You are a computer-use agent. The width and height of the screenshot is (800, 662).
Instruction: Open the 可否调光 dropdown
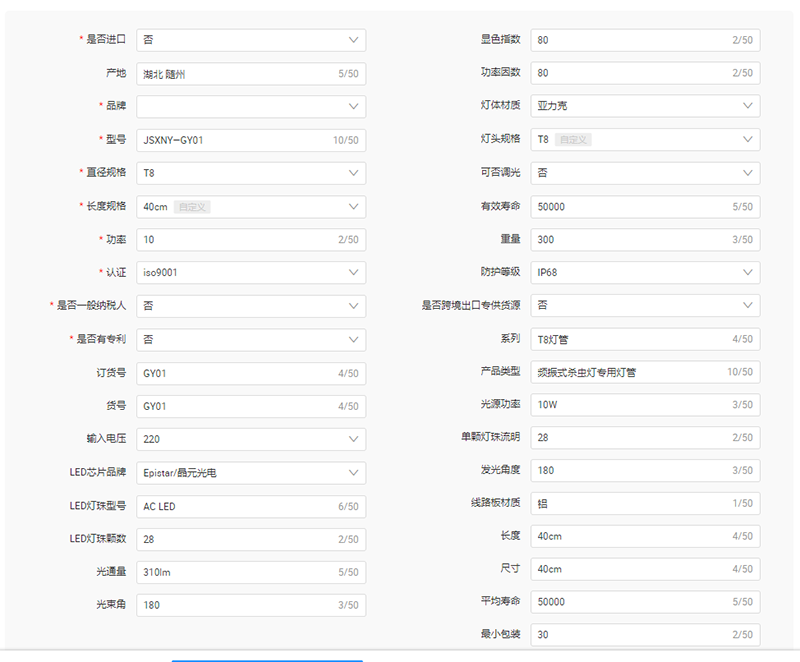pyautogui.click(x=643, y=172)
